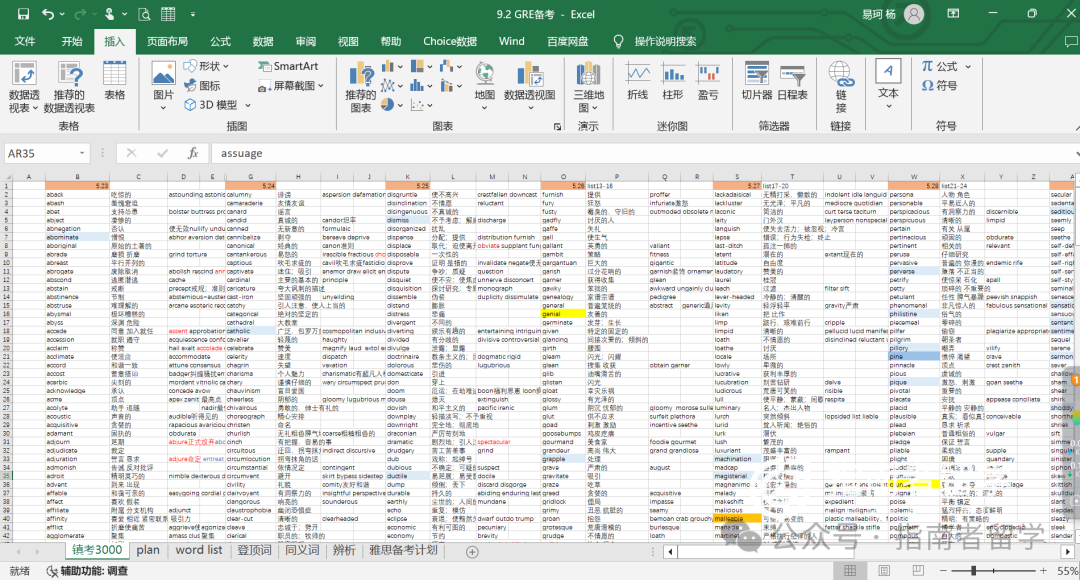Click the table grid icon in the title bar
1080x580 pixels.
pos(168,14)
